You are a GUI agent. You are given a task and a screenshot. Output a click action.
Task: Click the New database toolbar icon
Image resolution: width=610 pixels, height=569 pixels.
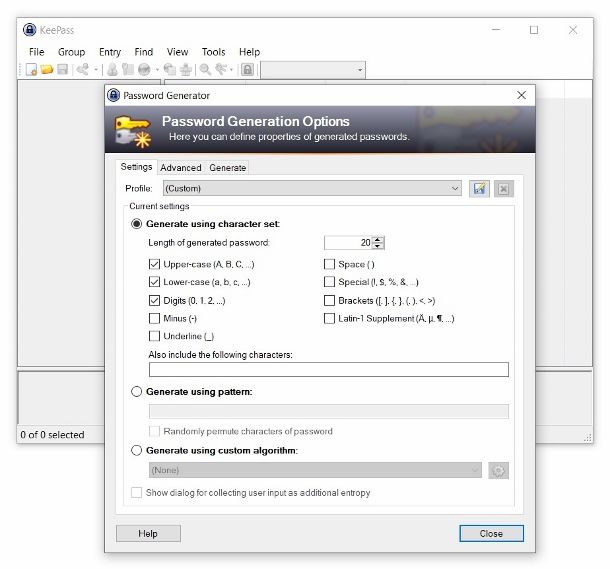[x=31, y=70]
